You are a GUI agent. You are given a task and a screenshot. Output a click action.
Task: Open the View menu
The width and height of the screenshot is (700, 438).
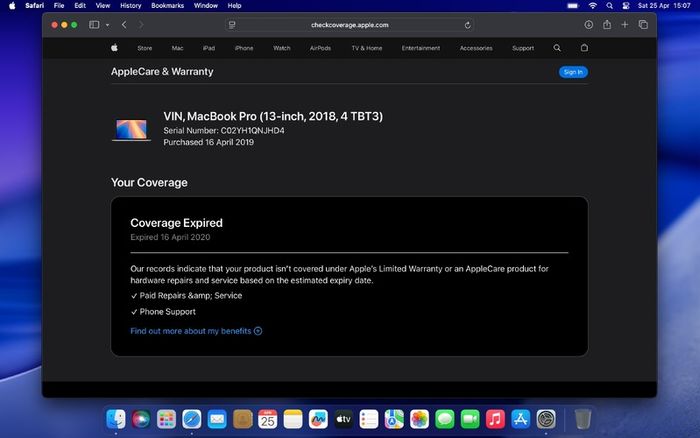(x=103, y=6)
